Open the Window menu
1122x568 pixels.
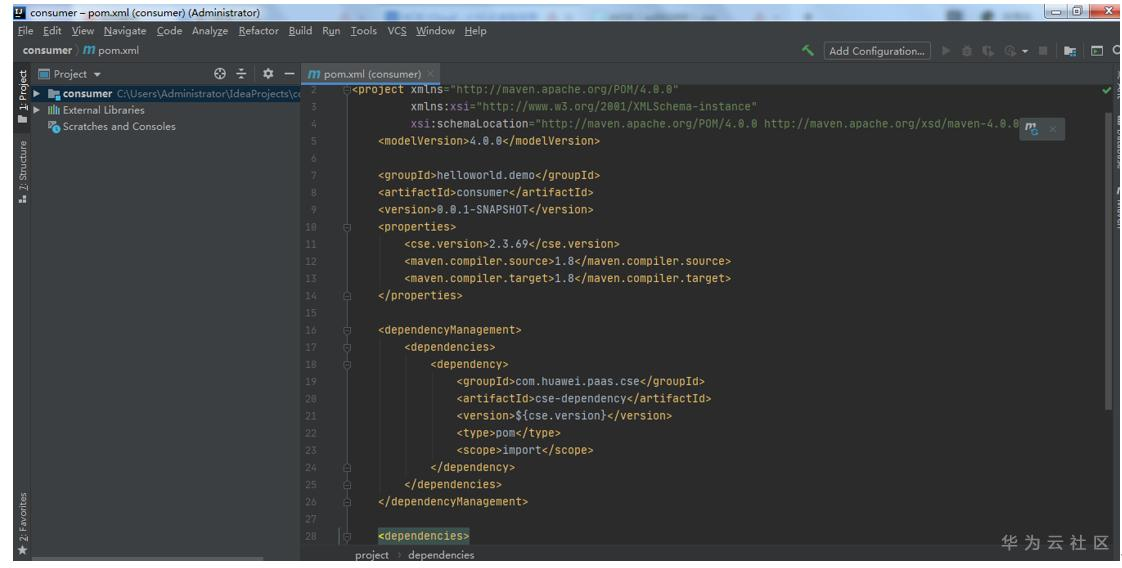coord(435,31)
